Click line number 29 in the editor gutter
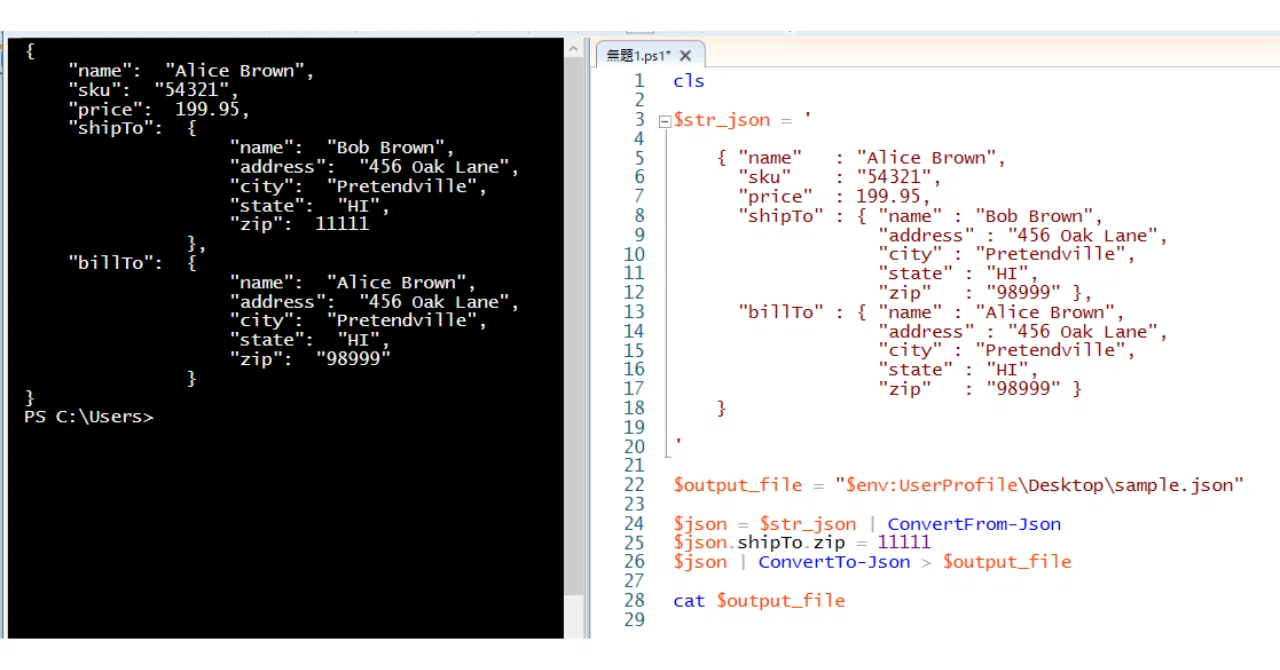This screenshot has height=670, width=1280. click(x=634, y=620)
